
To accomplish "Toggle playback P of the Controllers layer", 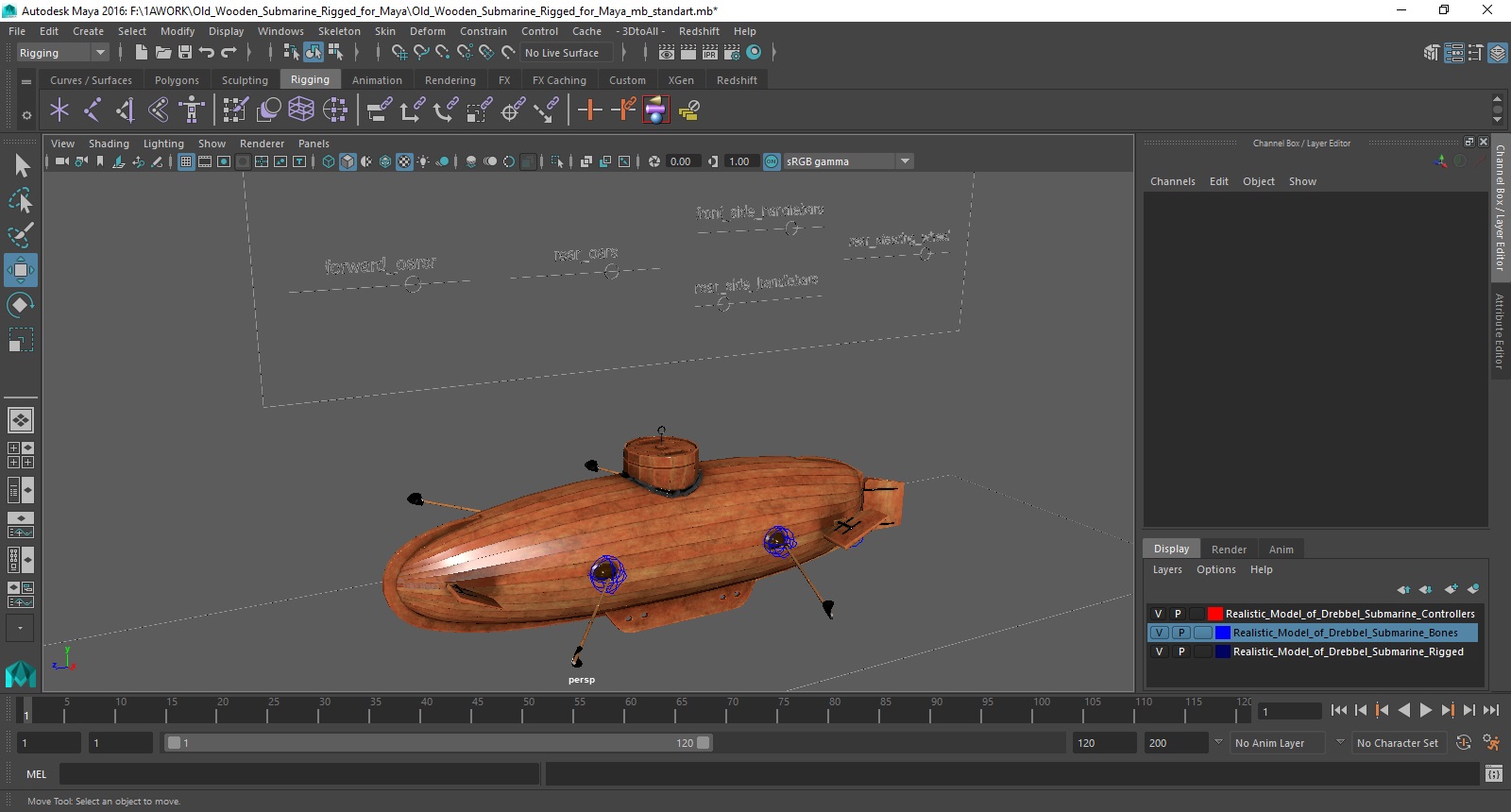I will tap(1178, 614).
